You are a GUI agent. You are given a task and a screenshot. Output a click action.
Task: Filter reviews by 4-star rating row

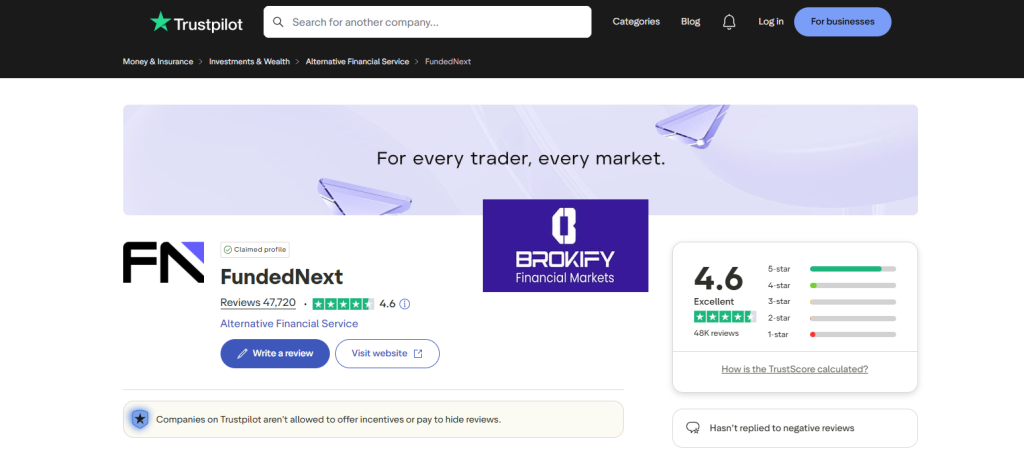point(831,285)
